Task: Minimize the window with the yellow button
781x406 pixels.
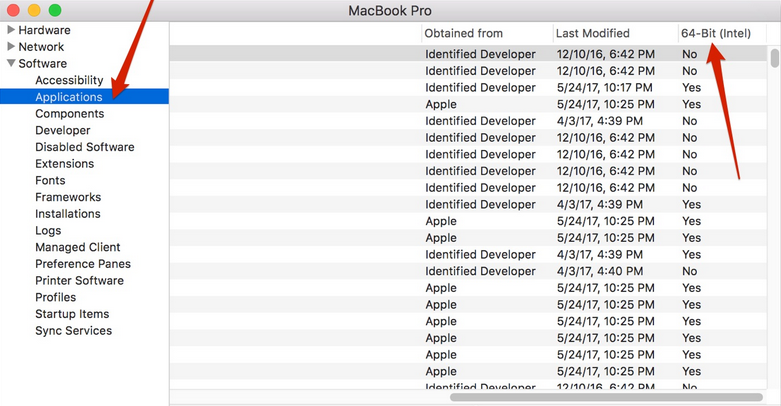Action: (x=34, y=10)
